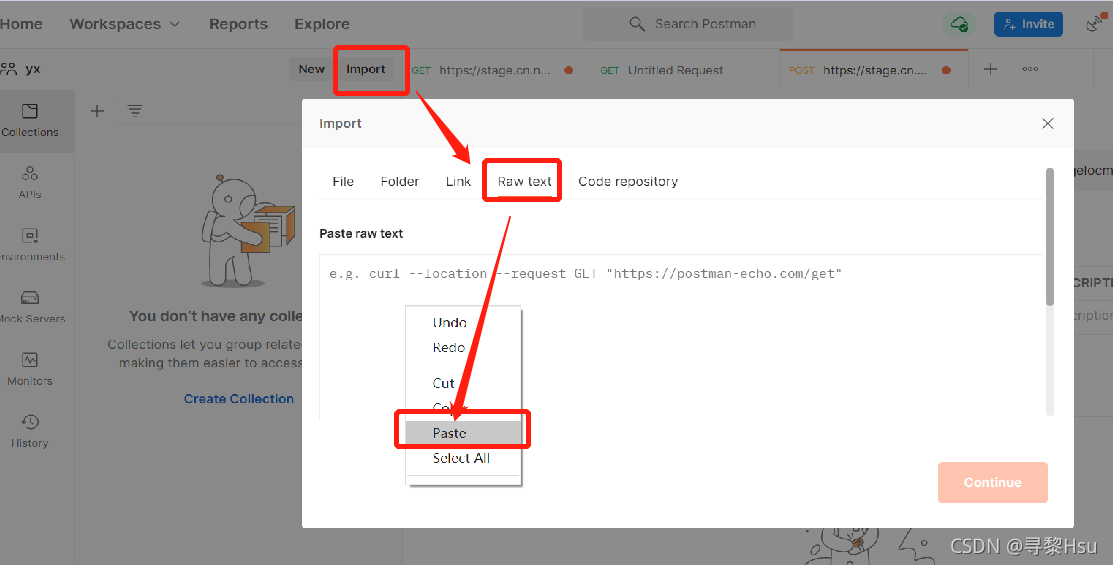Screen dimensions: 1113x565
Task: Open the GET Untitled Request tab
Action: [x=662, y=70]
